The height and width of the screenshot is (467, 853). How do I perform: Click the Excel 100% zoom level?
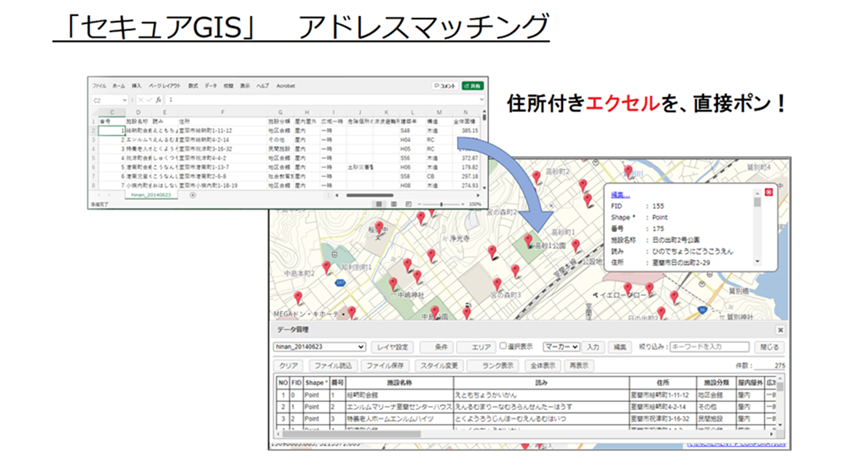(475, 204)
